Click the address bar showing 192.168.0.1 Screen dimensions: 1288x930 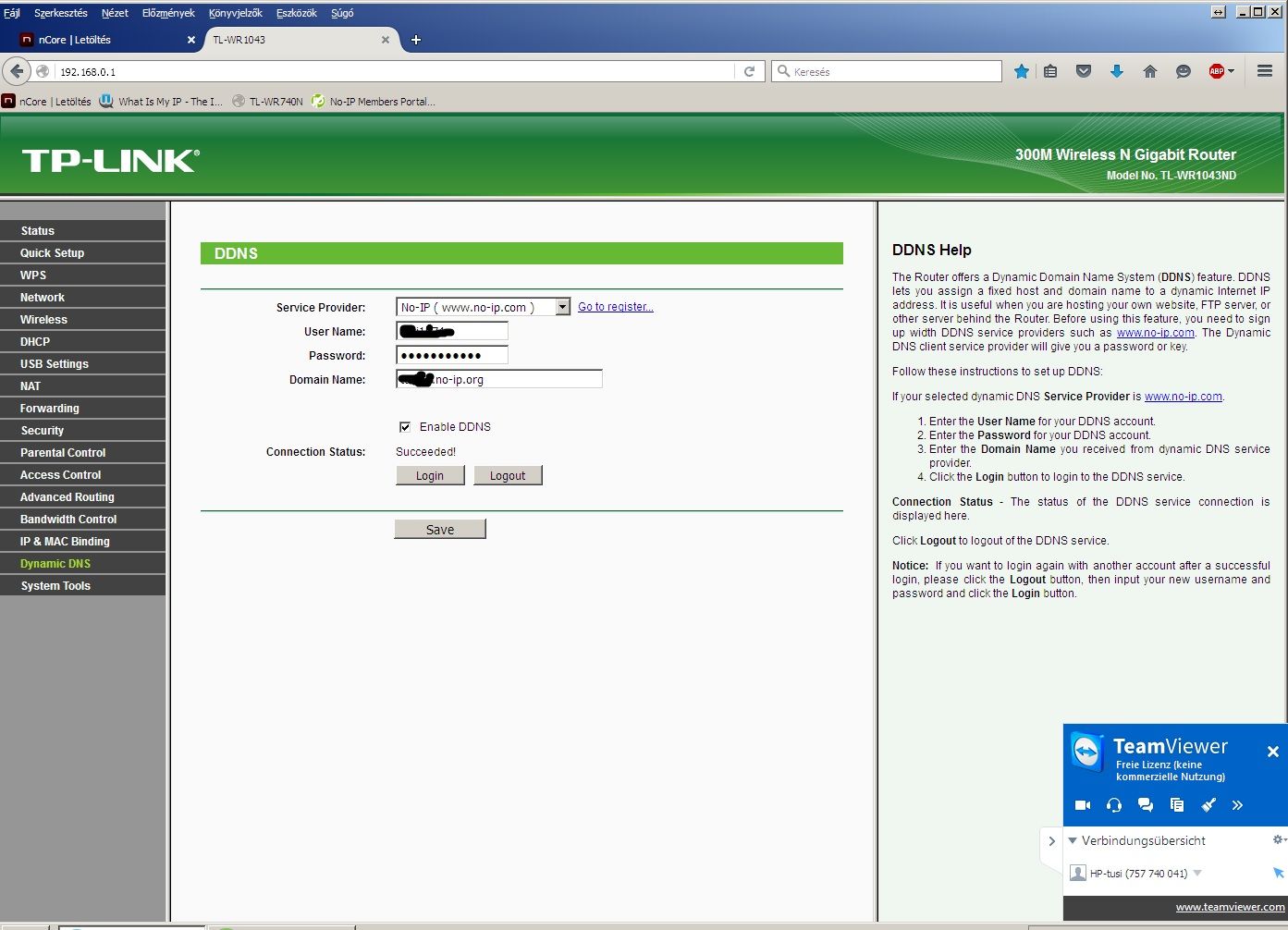(398, 71)
